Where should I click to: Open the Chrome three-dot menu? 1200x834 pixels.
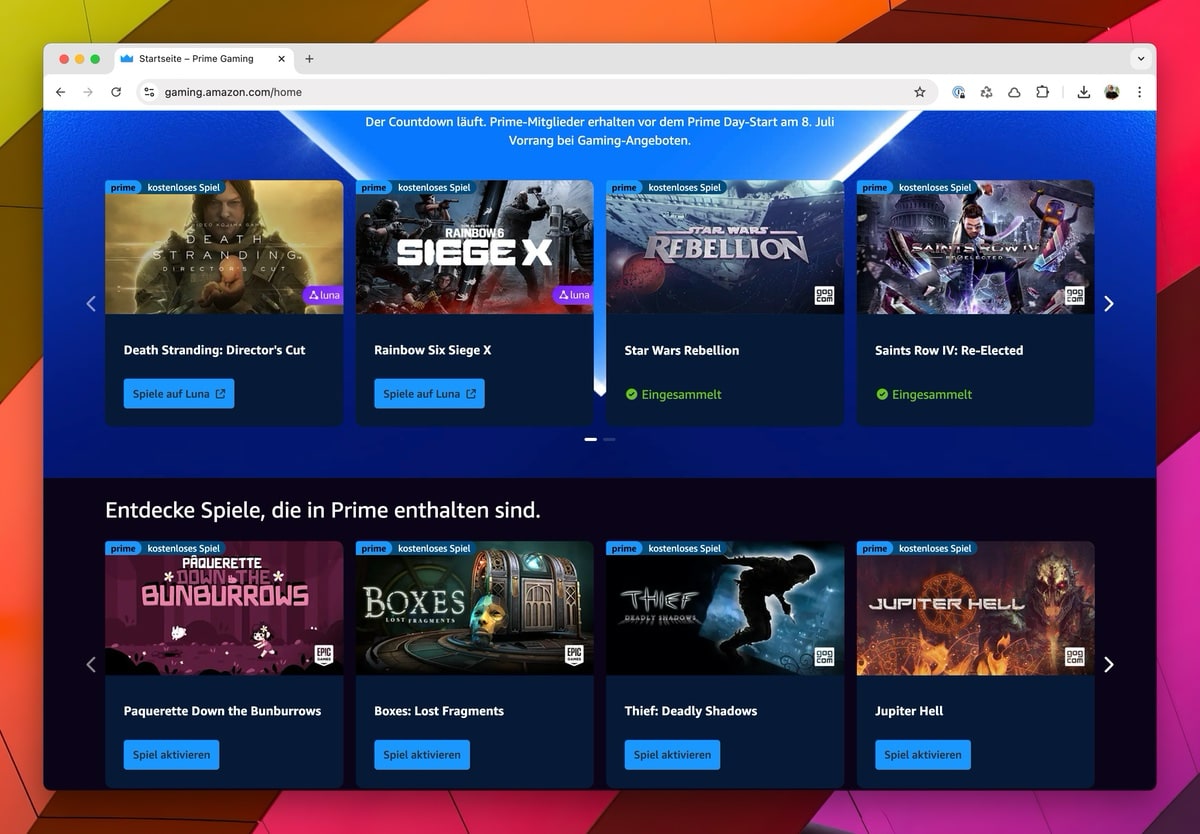(x=1139, y=92)
